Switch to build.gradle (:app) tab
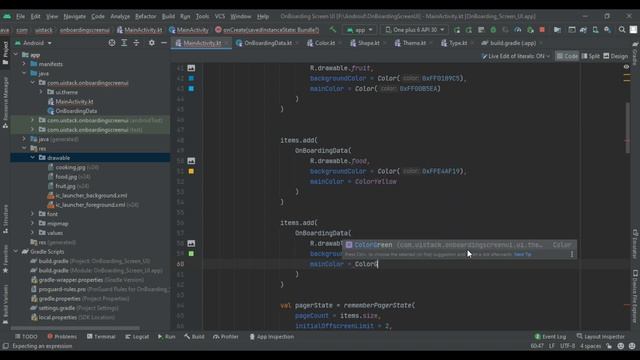The height and width of the screenshot is (360, 640). (513, 43)
